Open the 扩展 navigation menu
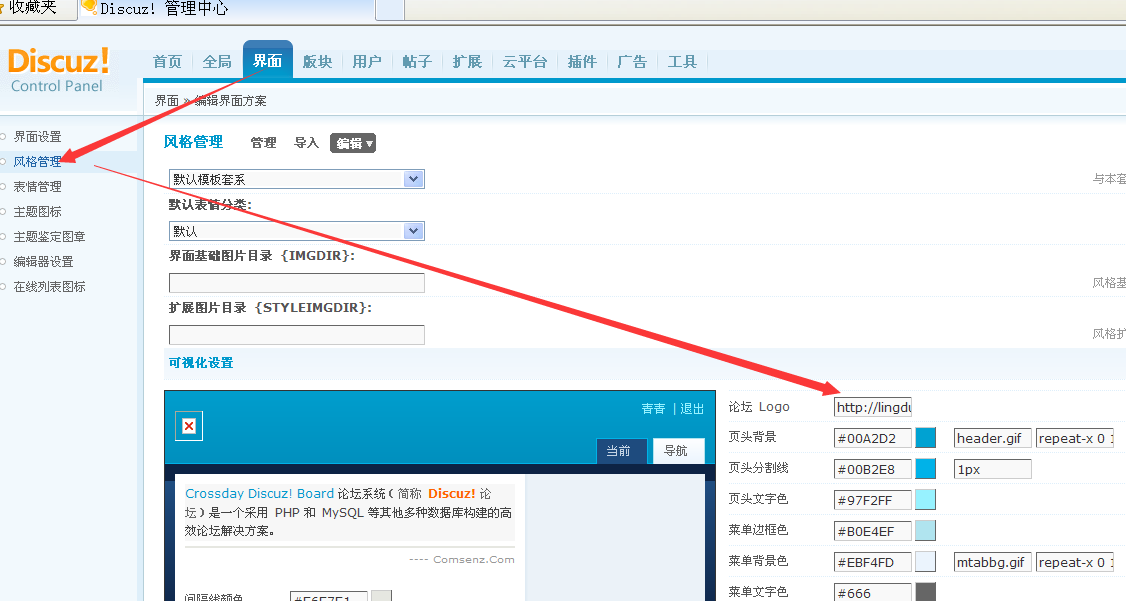1126x601 pixels. pyautogui.click(x=467, y=62)
